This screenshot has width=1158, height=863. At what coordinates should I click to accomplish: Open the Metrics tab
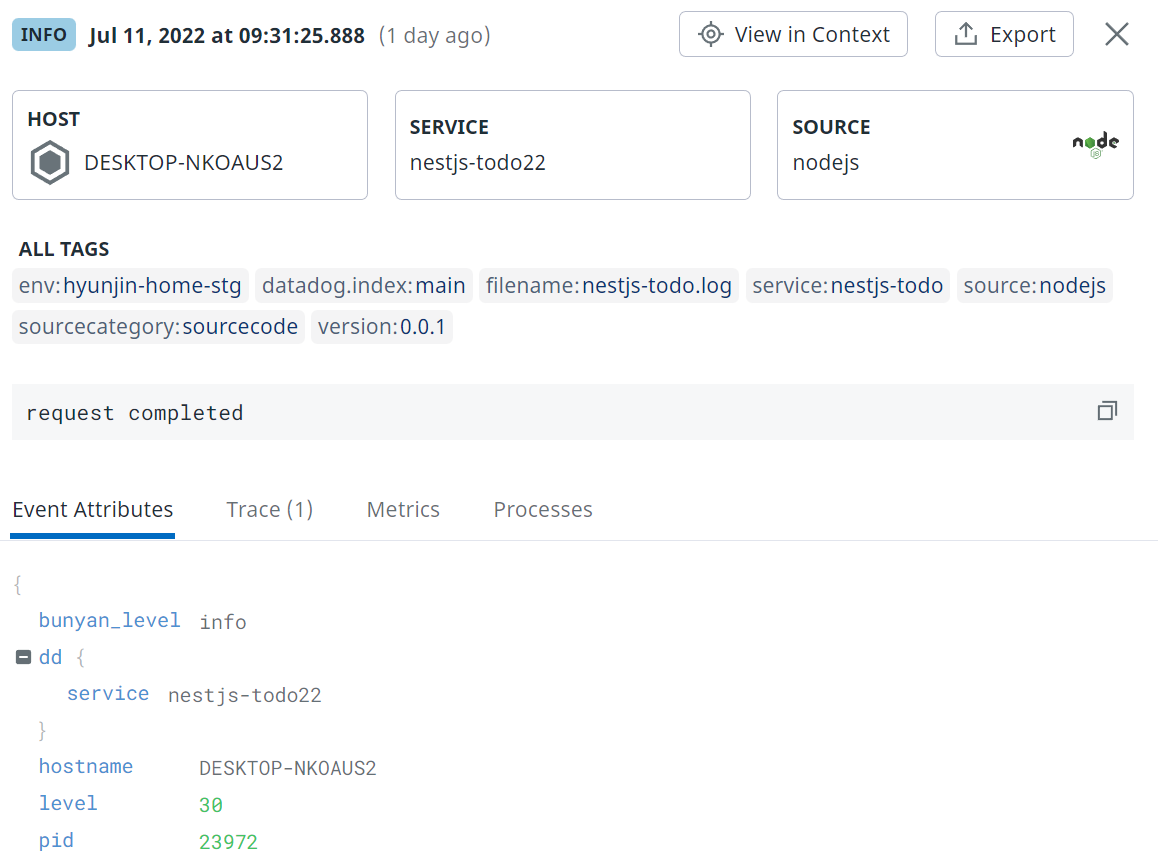pos(403,509)
